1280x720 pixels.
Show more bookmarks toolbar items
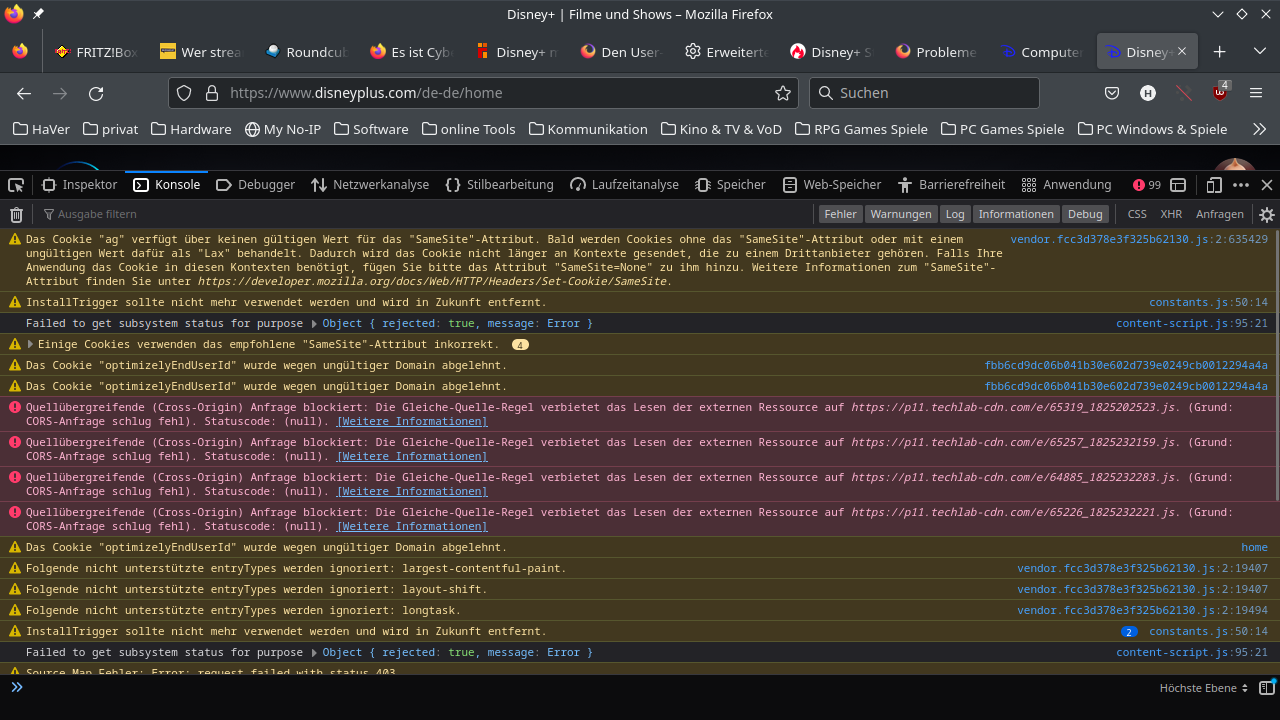point(1259,129)
